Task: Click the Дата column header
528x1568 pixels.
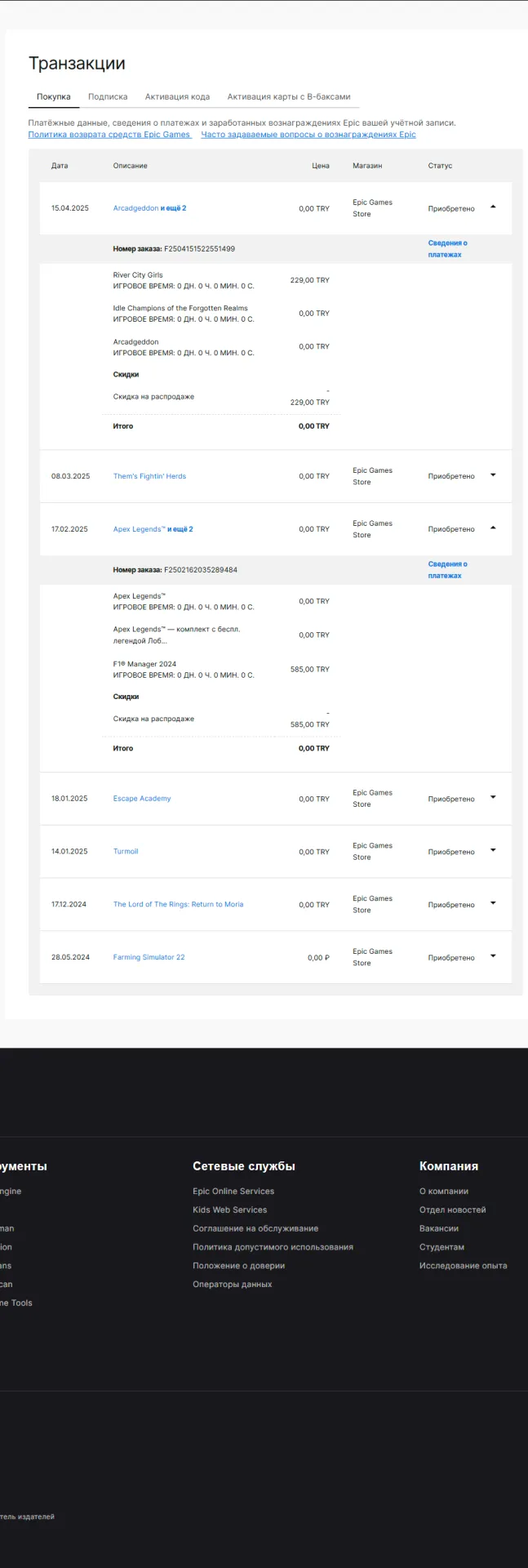Action: pyautogui.click(x=60, y=166)
